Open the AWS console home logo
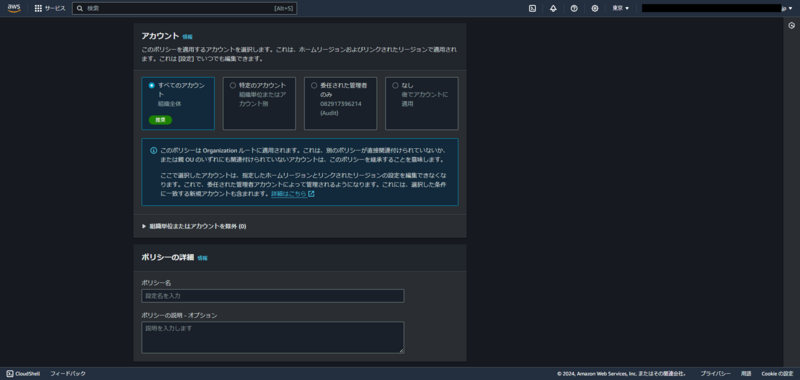The width and height of the screenshot is (800, 380). (x=14, y=9)
